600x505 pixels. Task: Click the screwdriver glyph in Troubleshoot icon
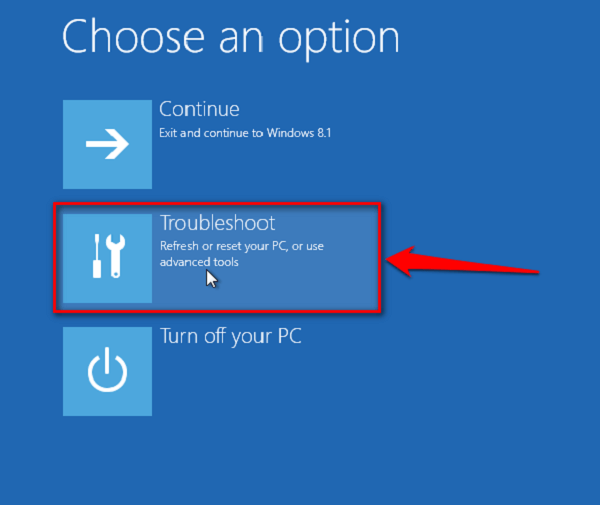pos(97,256)
